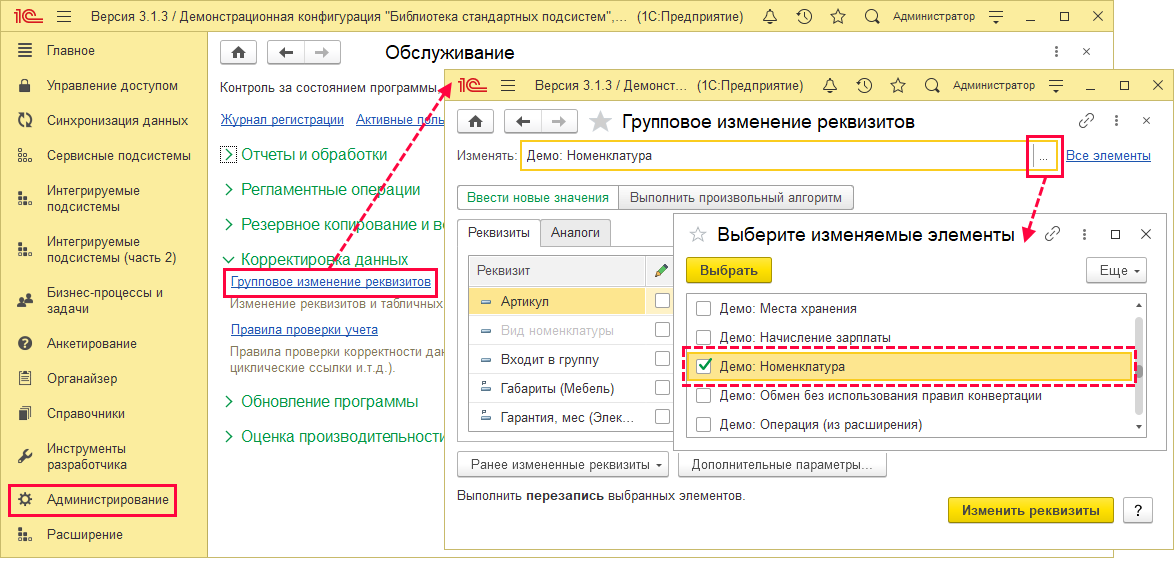
Task: Switch to Реквизиты tab
Action: [498, 232]
